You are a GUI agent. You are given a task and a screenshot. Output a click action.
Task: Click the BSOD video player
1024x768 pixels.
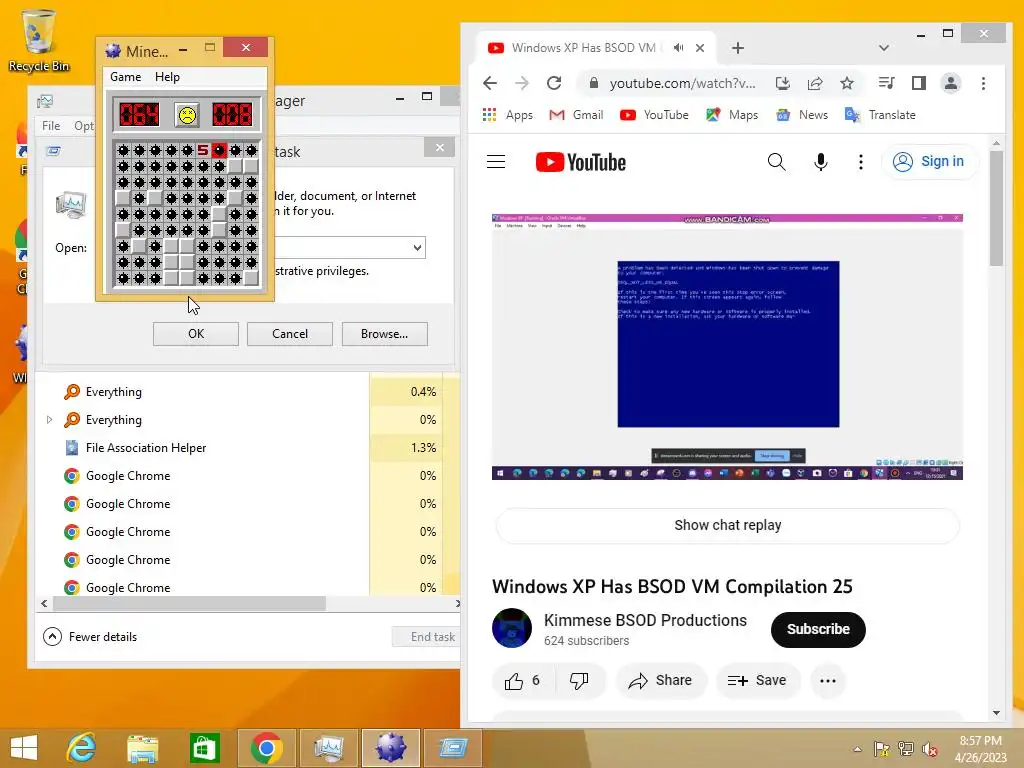[728, 347]
